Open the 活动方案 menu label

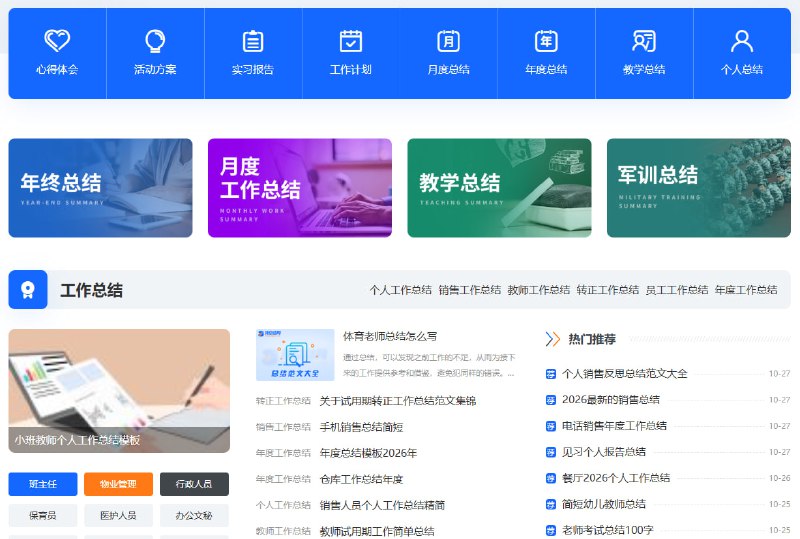155,69
